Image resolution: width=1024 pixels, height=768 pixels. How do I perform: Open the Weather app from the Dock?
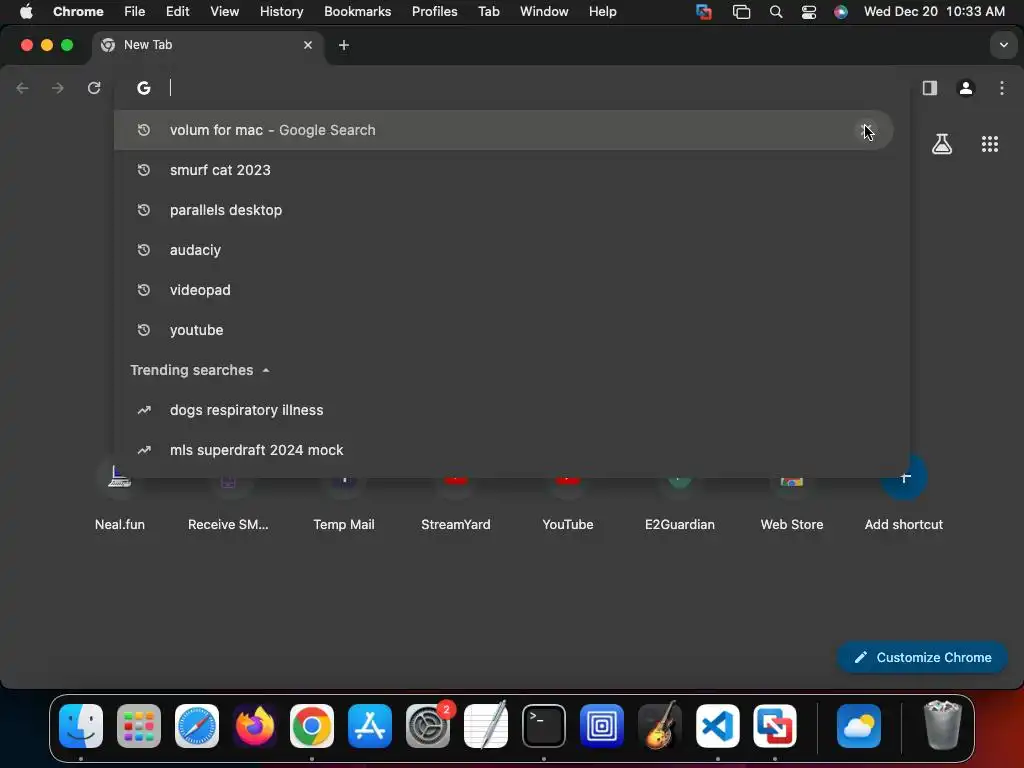[859, 726]
